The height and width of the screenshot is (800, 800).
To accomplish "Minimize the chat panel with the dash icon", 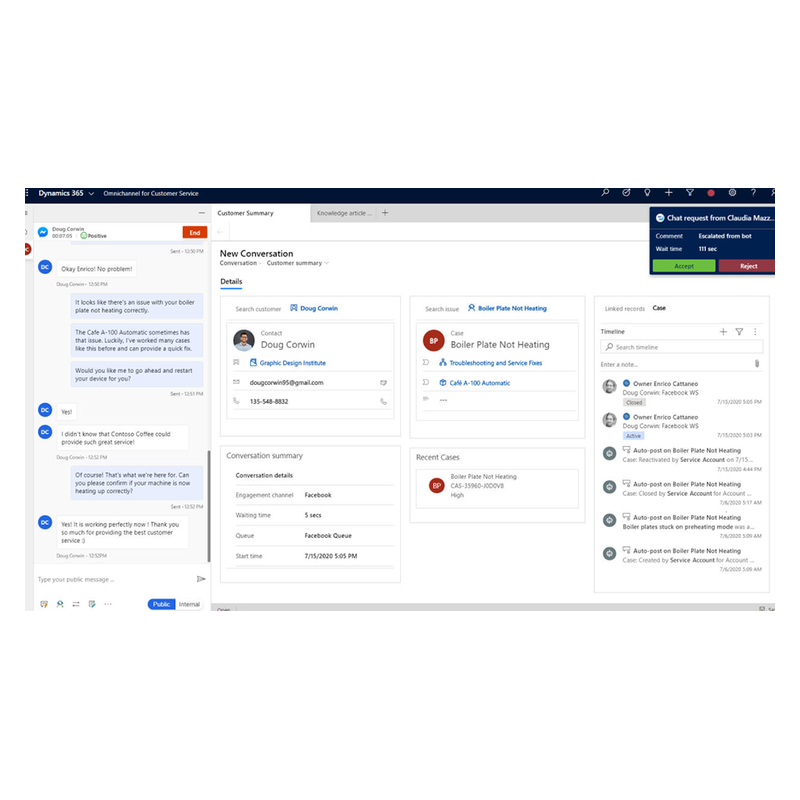I will (x=202, y=213).
